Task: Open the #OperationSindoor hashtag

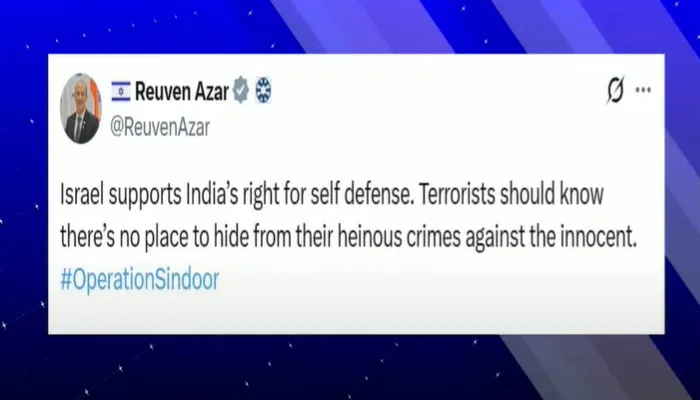Action: click(x=140, y=280)
